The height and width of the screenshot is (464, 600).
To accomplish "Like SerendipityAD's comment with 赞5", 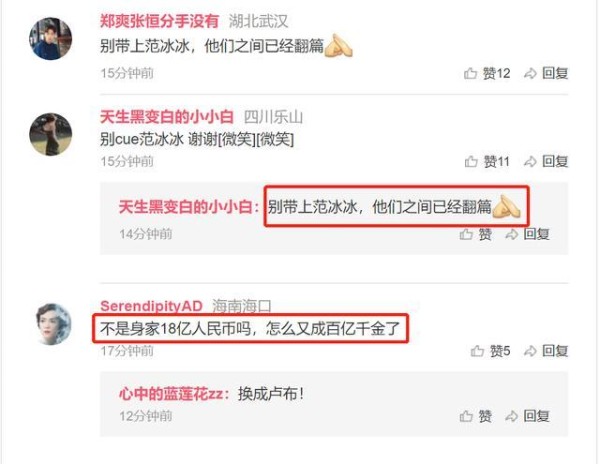I will click(490, 351).
